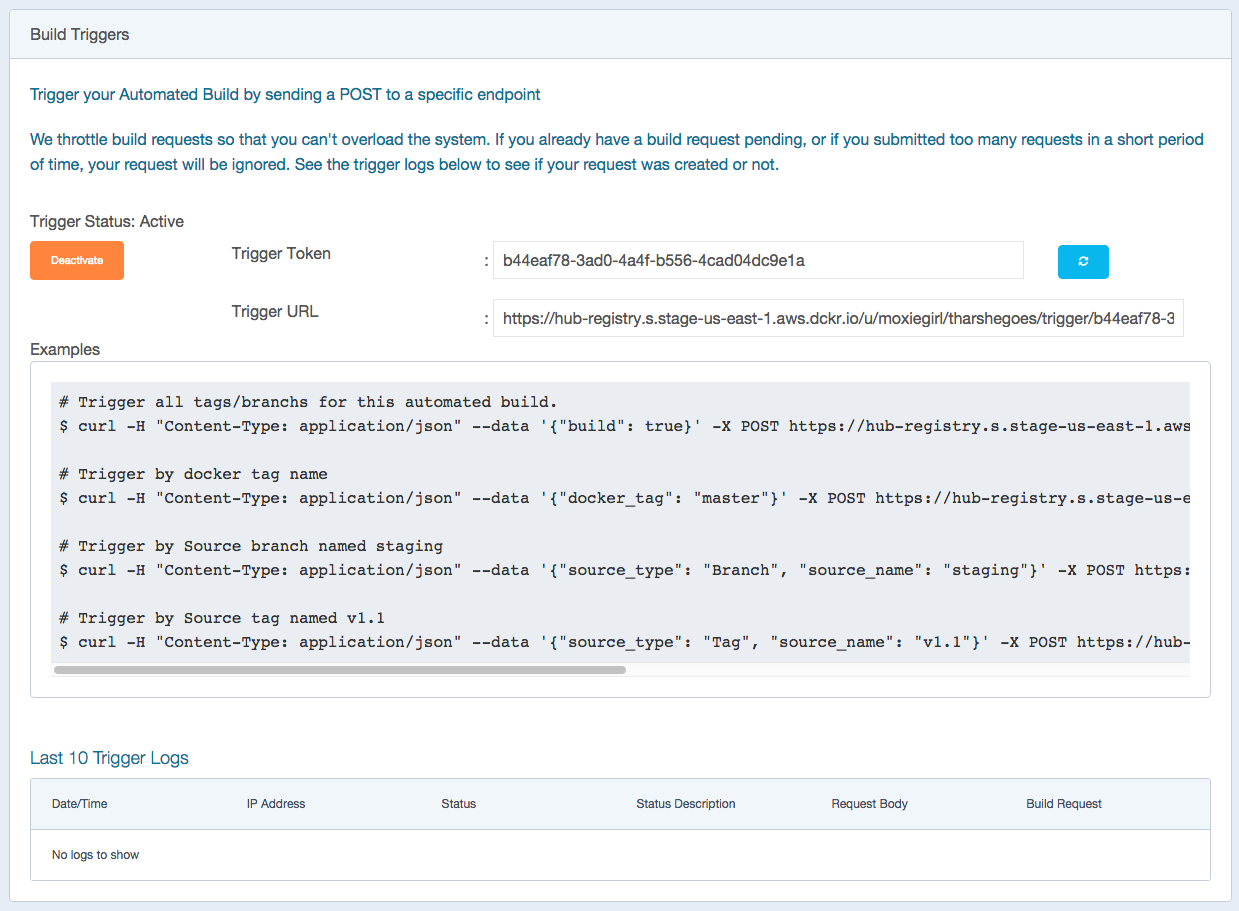
Task: Click the curl command for the staging branch
Action: tap(620, 570)
